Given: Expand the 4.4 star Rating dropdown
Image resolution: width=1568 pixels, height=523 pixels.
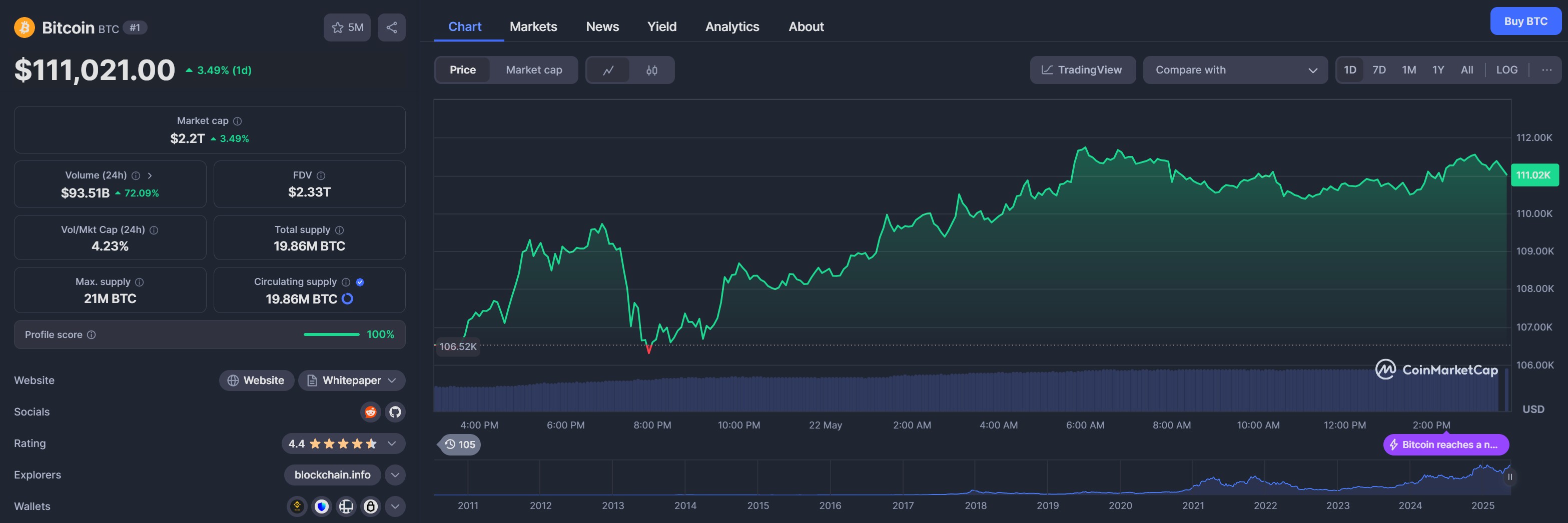Looking at the screenshot, I should [x=343, y=443].
